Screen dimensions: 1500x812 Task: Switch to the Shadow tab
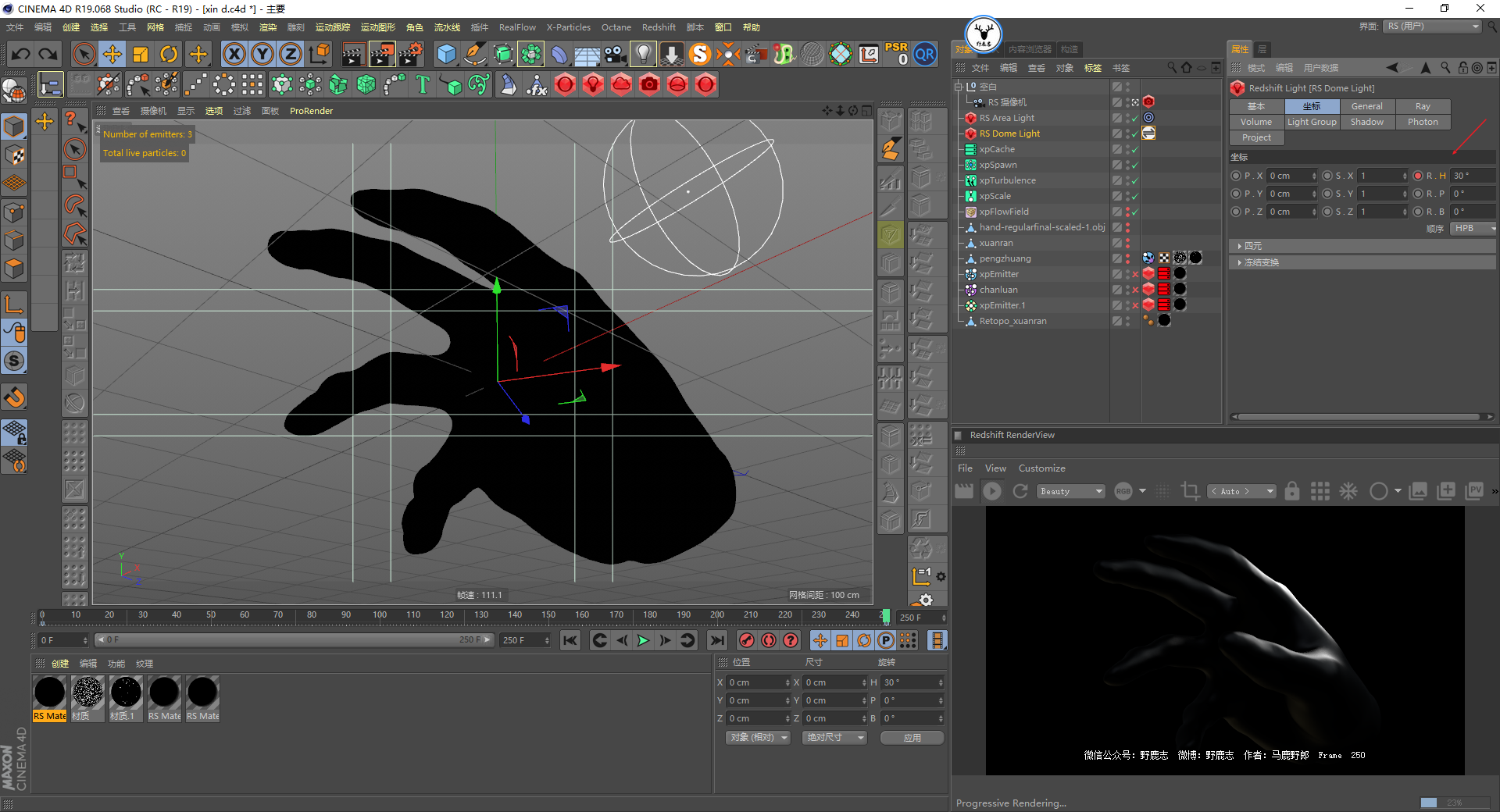(x=1367, y=122)
